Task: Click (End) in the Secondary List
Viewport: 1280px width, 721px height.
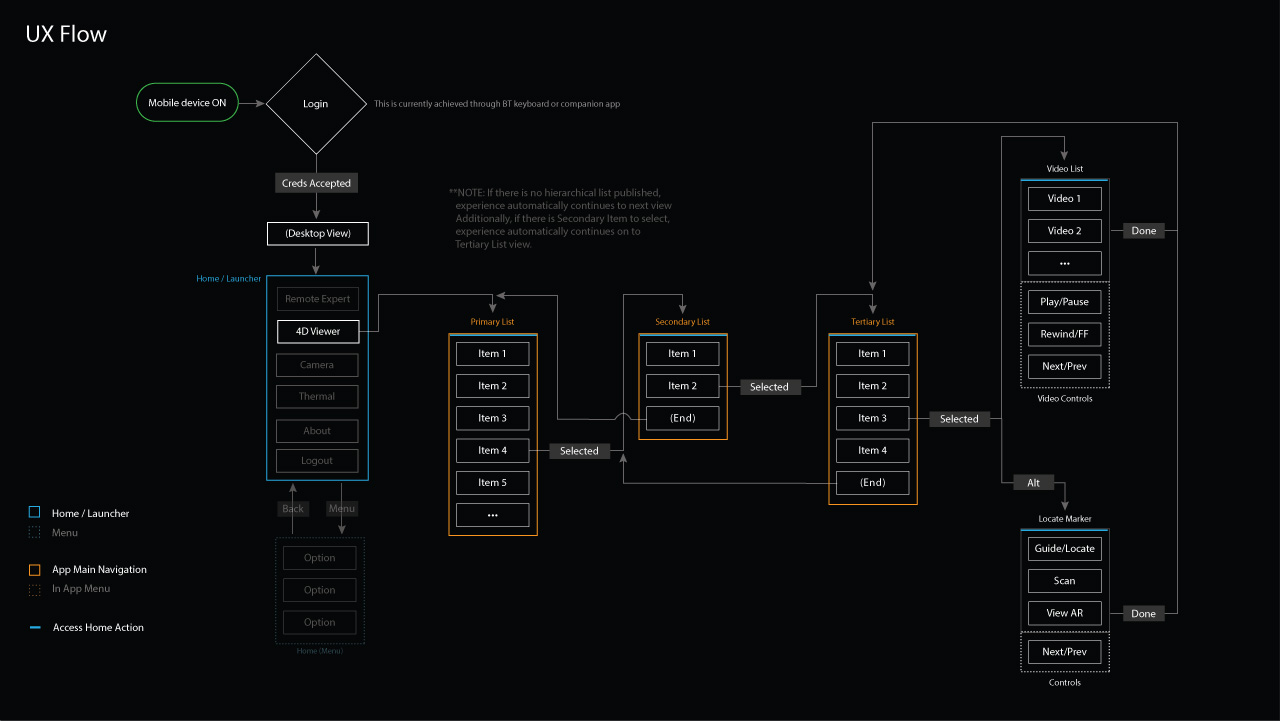Action: coord(682,418)
